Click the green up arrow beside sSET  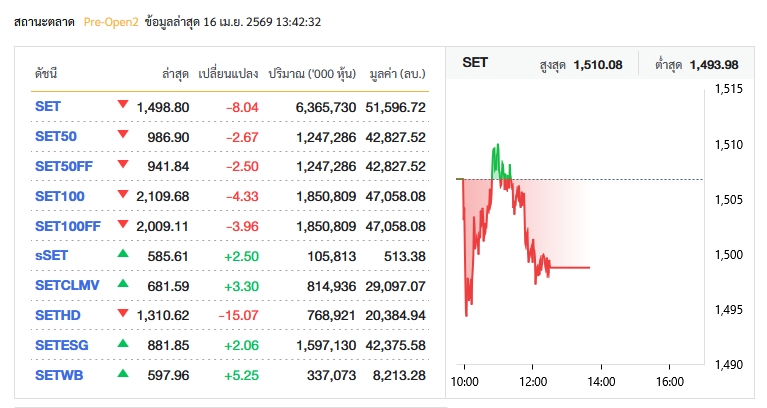(x=123, y=255)
